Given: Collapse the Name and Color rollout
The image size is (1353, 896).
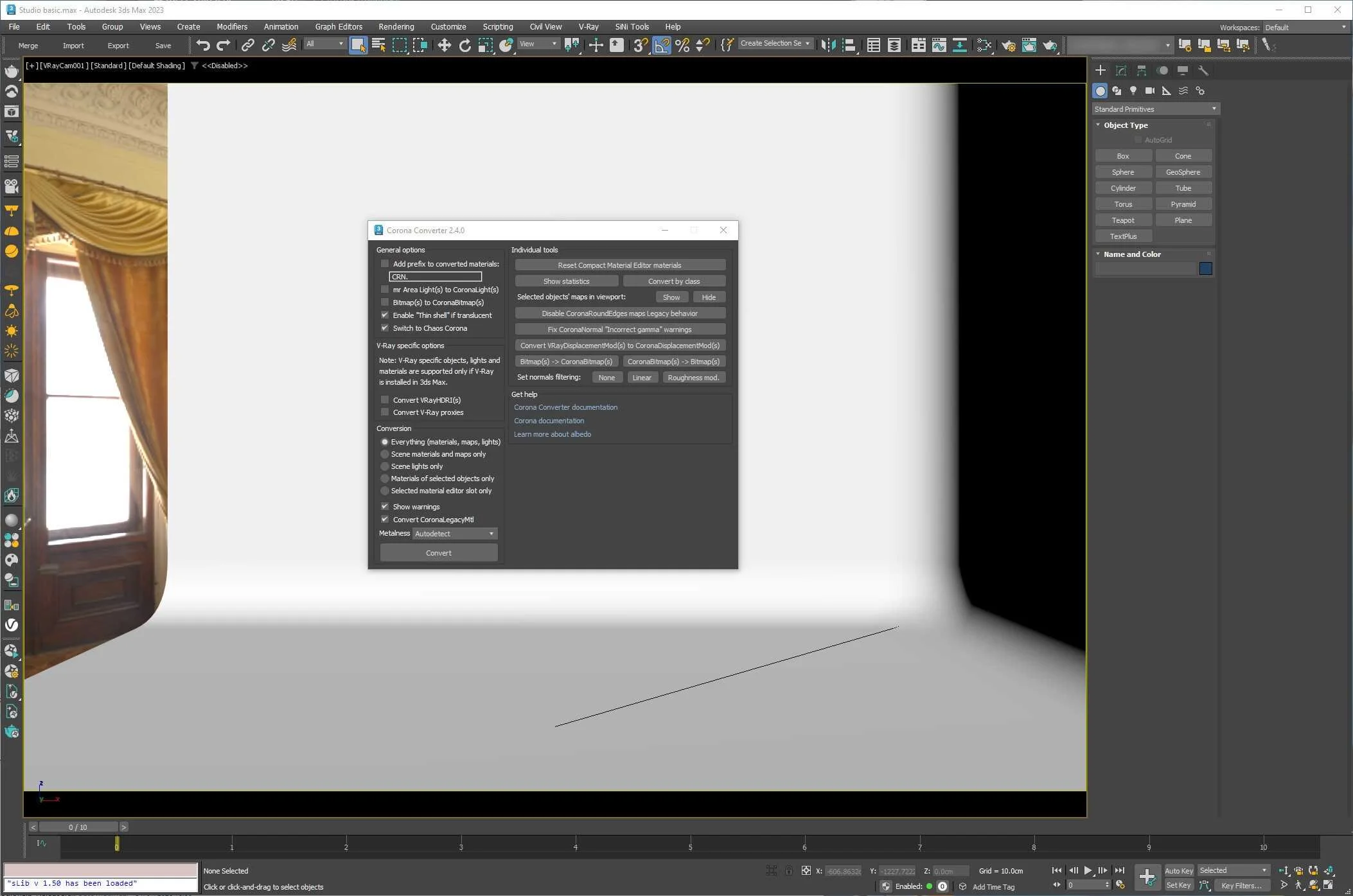Looking at the screenshot, I should (1132, 254).
